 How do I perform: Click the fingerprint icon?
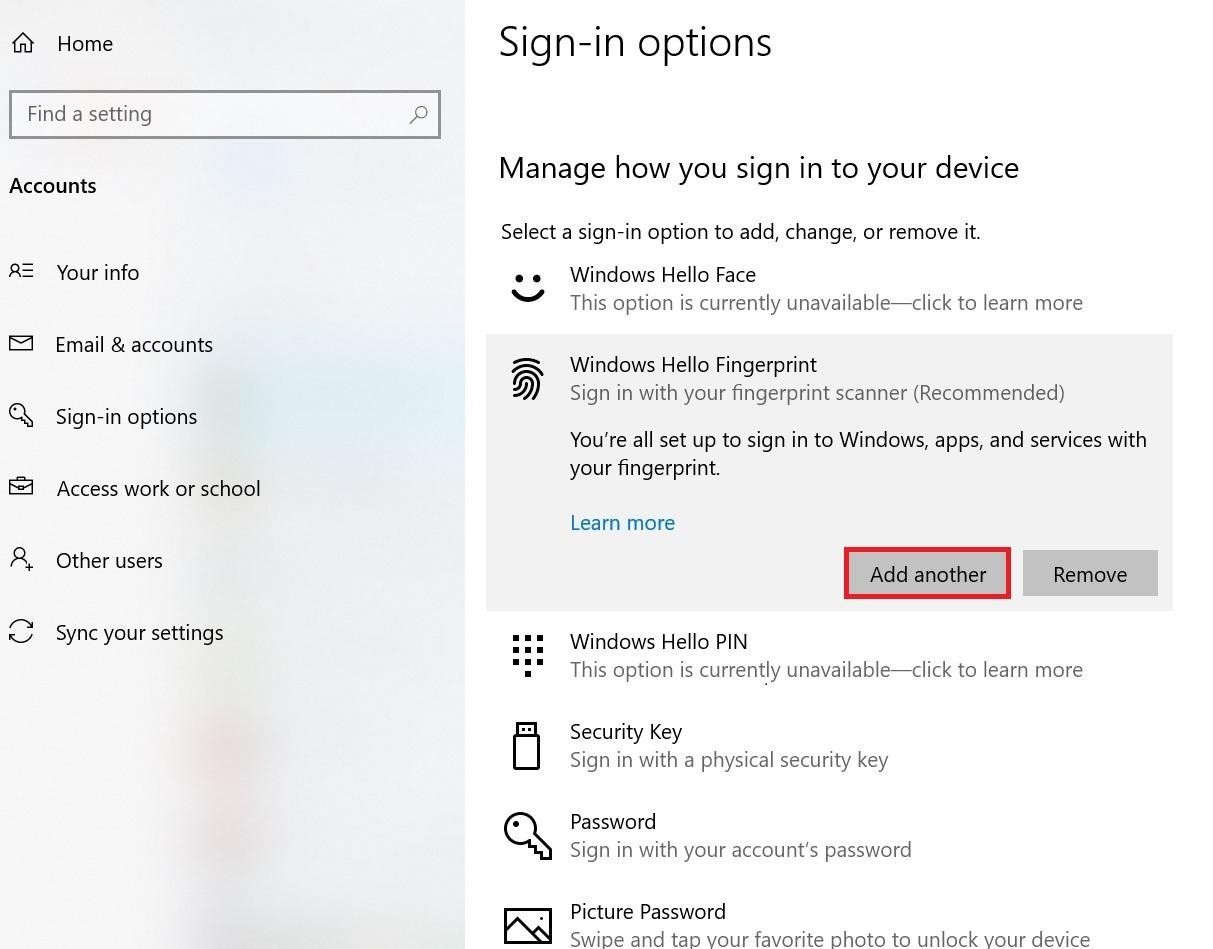click(x=527, y=379)
